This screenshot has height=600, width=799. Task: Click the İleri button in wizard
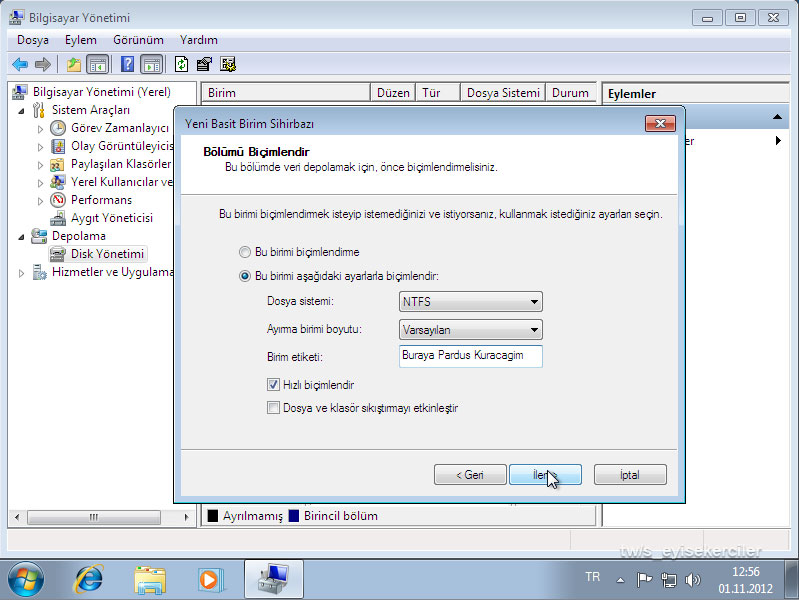pos(545,475)
